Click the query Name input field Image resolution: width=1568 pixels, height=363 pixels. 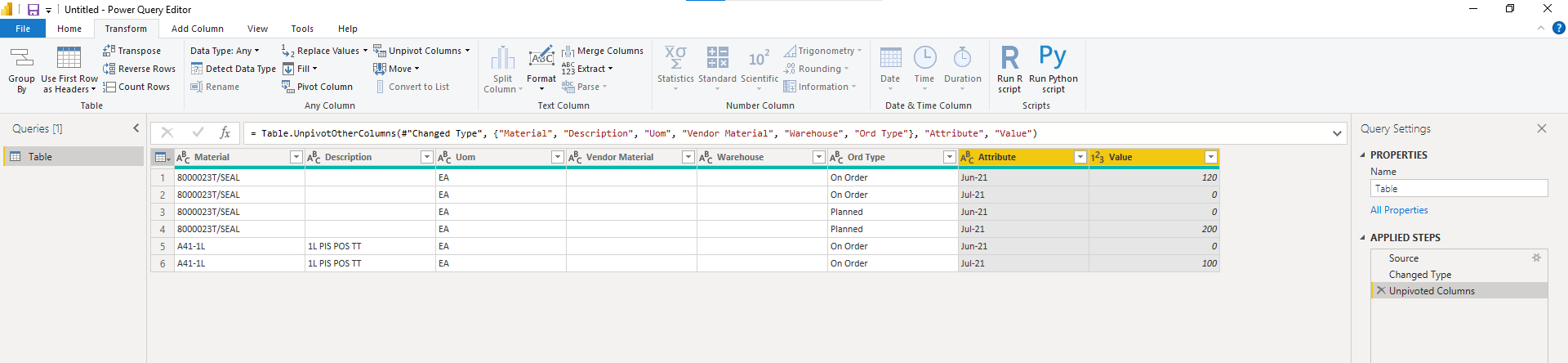click(x=1459, y=189)
